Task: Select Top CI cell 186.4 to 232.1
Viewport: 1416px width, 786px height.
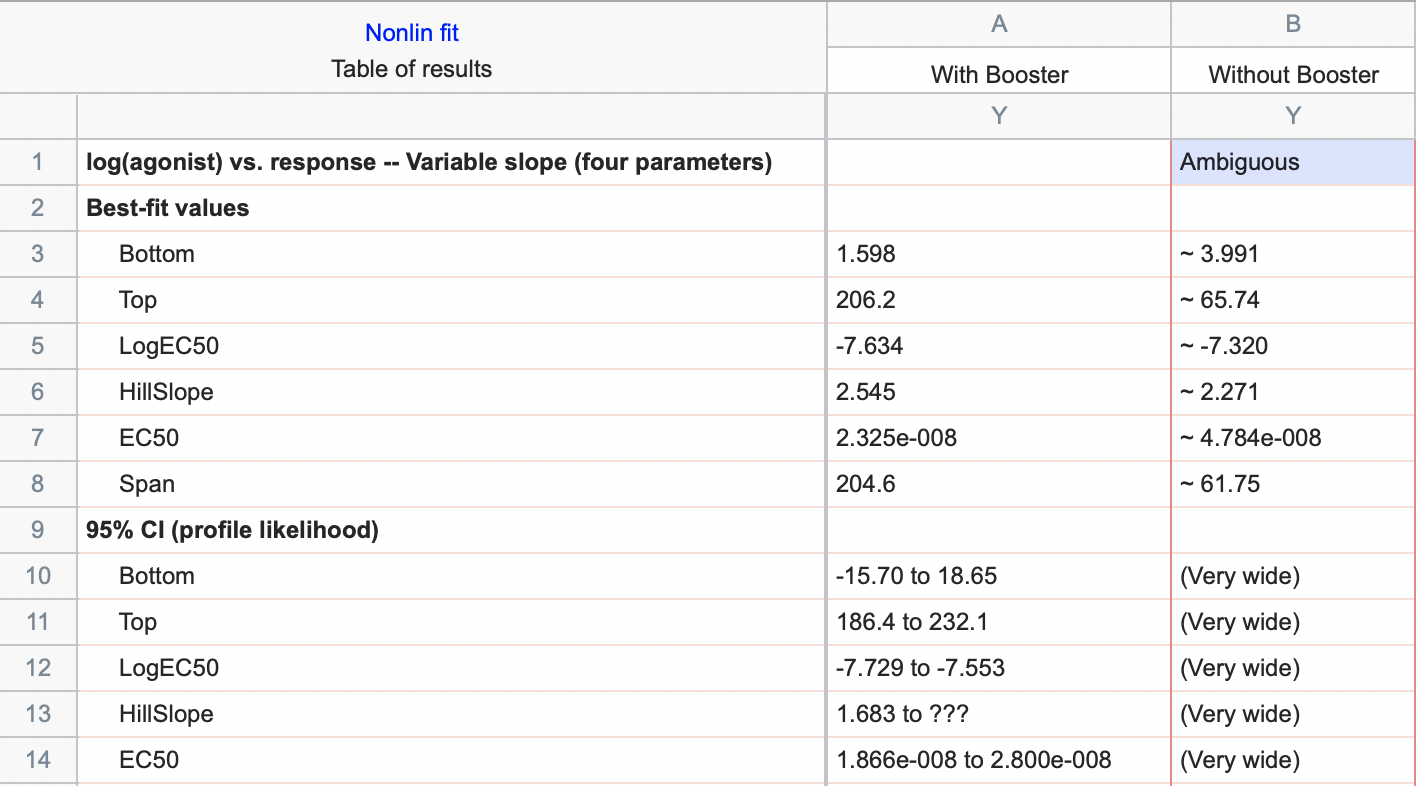Action: click(999, 622)
